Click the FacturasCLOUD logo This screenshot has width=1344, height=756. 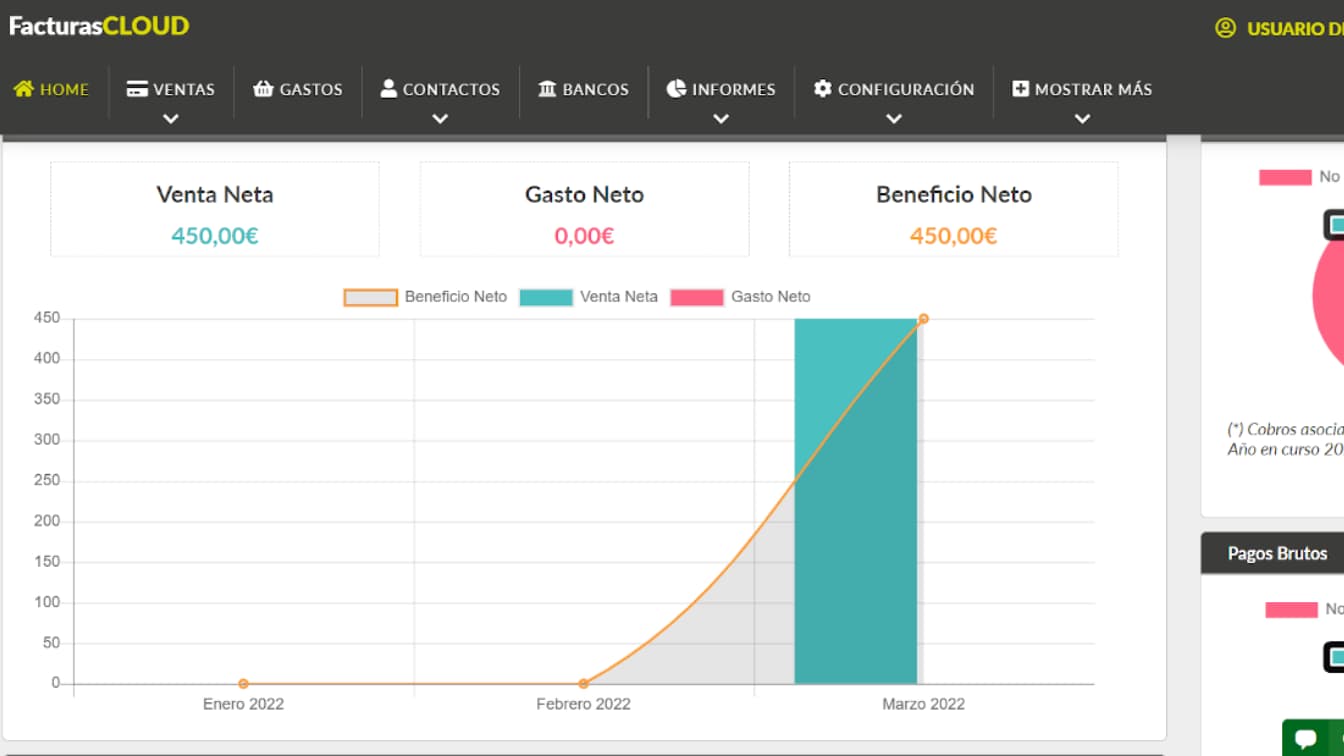click(99, 26)
